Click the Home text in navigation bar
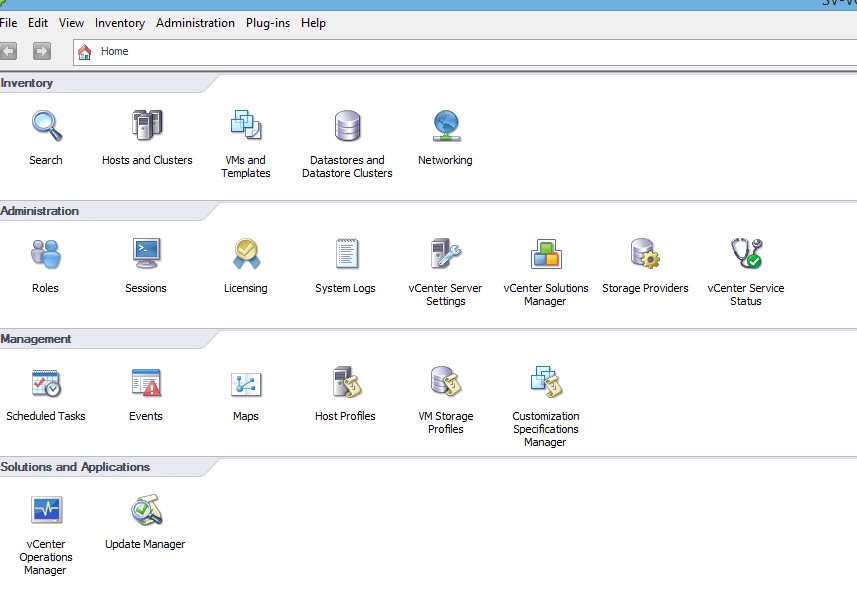This screenshot has height=611, width=857. tap(114, 51)
